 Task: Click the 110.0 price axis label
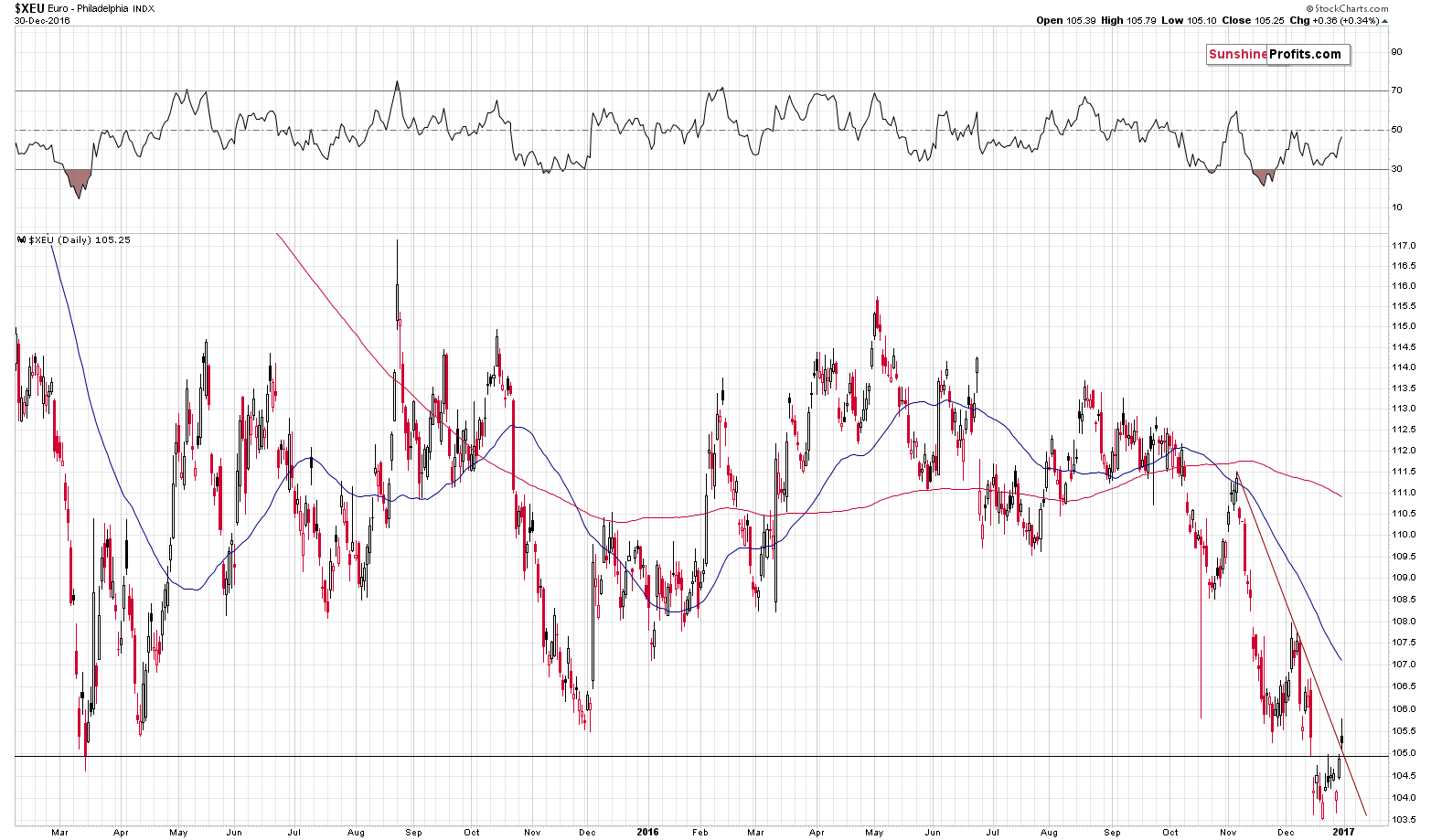(1404, 535)
